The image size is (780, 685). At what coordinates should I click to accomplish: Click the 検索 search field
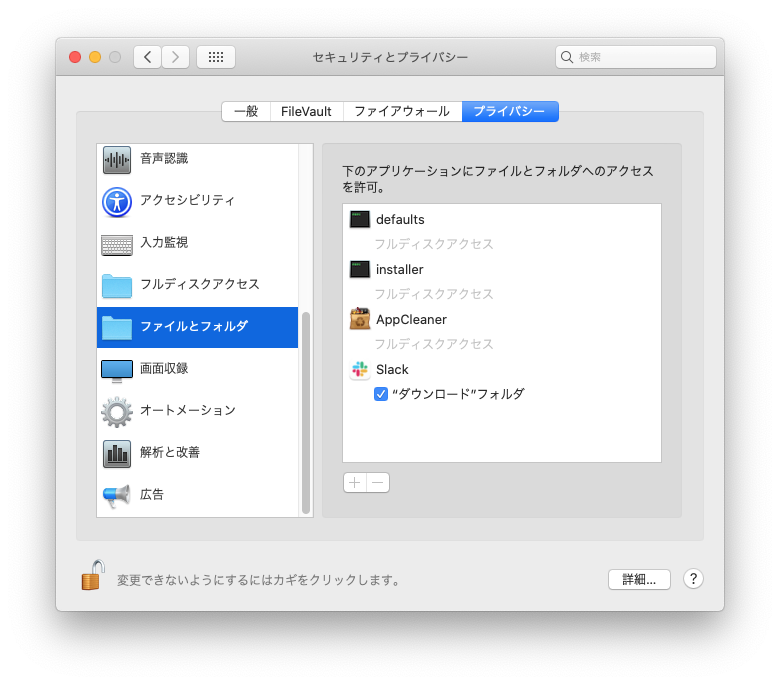coord(636,57)
